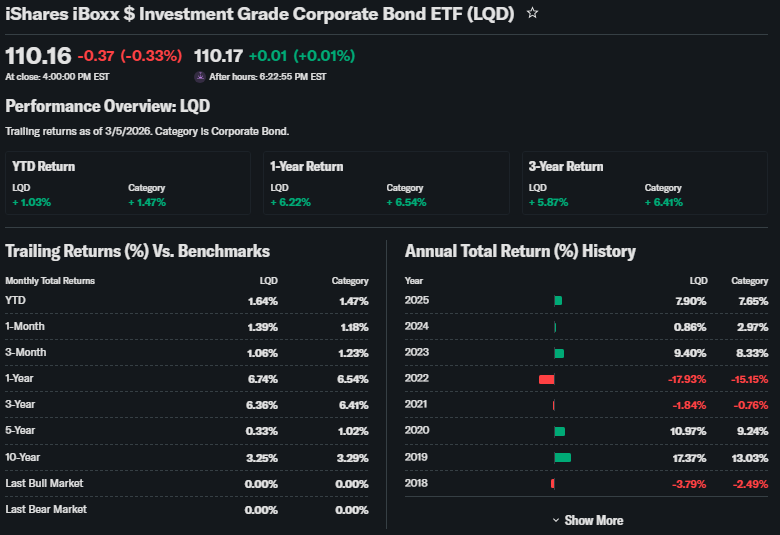Click the after-hours moon icon
780x535 pixels.
coord(199,76)
